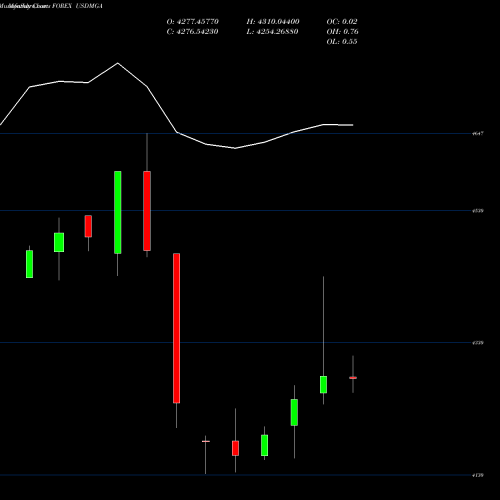Image resolution: width=500 pixels, height=500 pixels.
Task: Click the last small red doji candle
Action: pyautogui.click(x=353, y=378)
